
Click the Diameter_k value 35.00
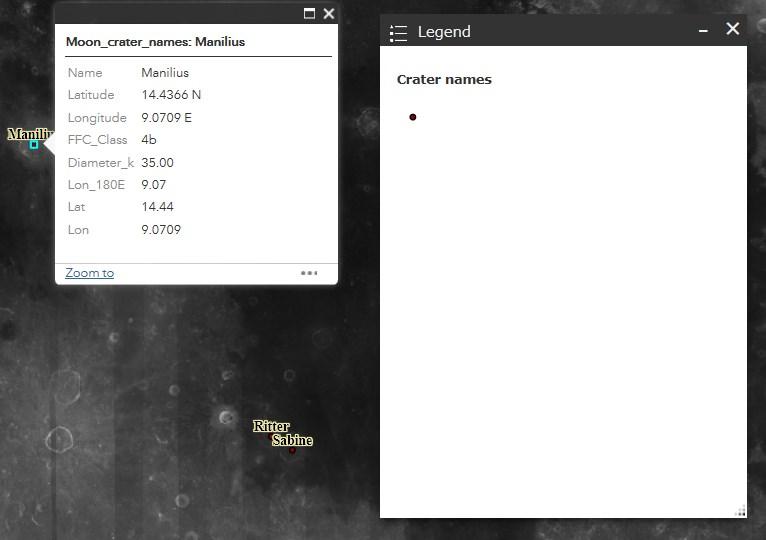[157, 163]
